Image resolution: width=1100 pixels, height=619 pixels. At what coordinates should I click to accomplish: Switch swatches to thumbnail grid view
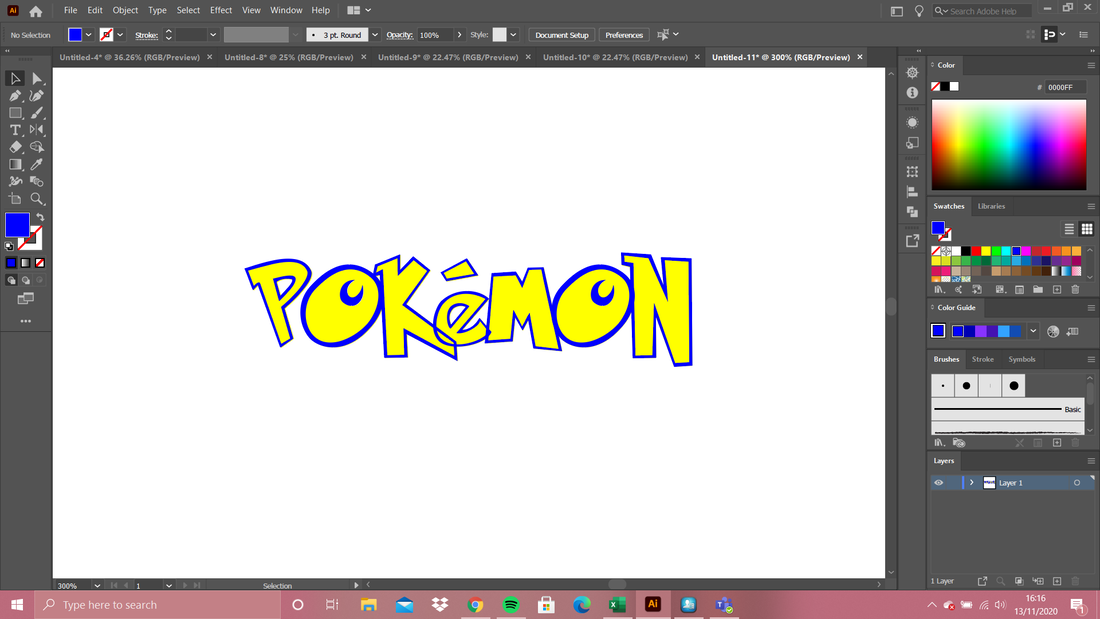[1087, 229]
